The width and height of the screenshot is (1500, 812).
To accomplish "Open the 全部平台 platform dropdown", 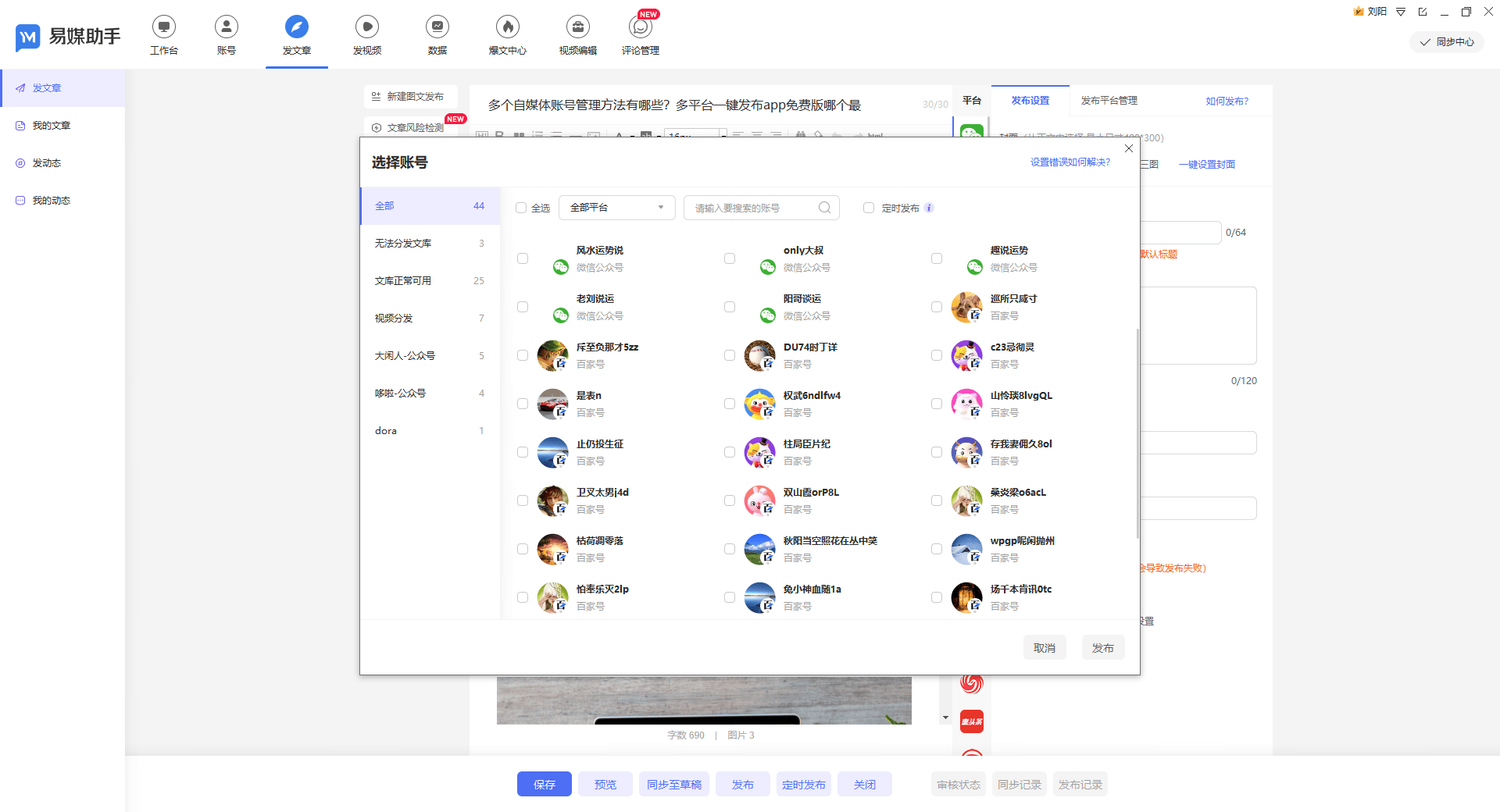I will pyautogui.click(x=616, y=208).
